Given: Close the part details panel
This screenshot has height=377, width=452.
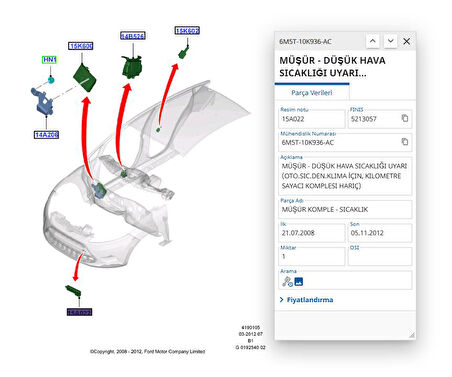Looking at the screenshot, I should (407, 41).
